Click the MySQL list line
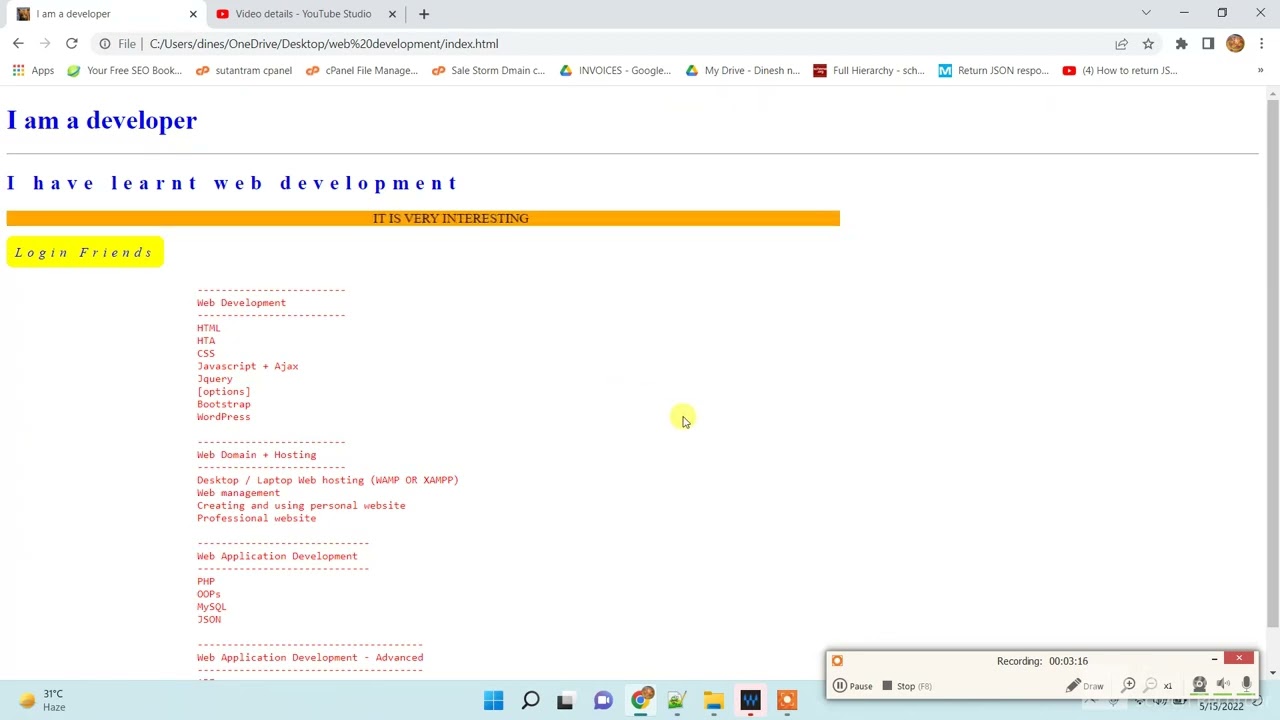Screen dimensions: 1280x720 [211, 607]
